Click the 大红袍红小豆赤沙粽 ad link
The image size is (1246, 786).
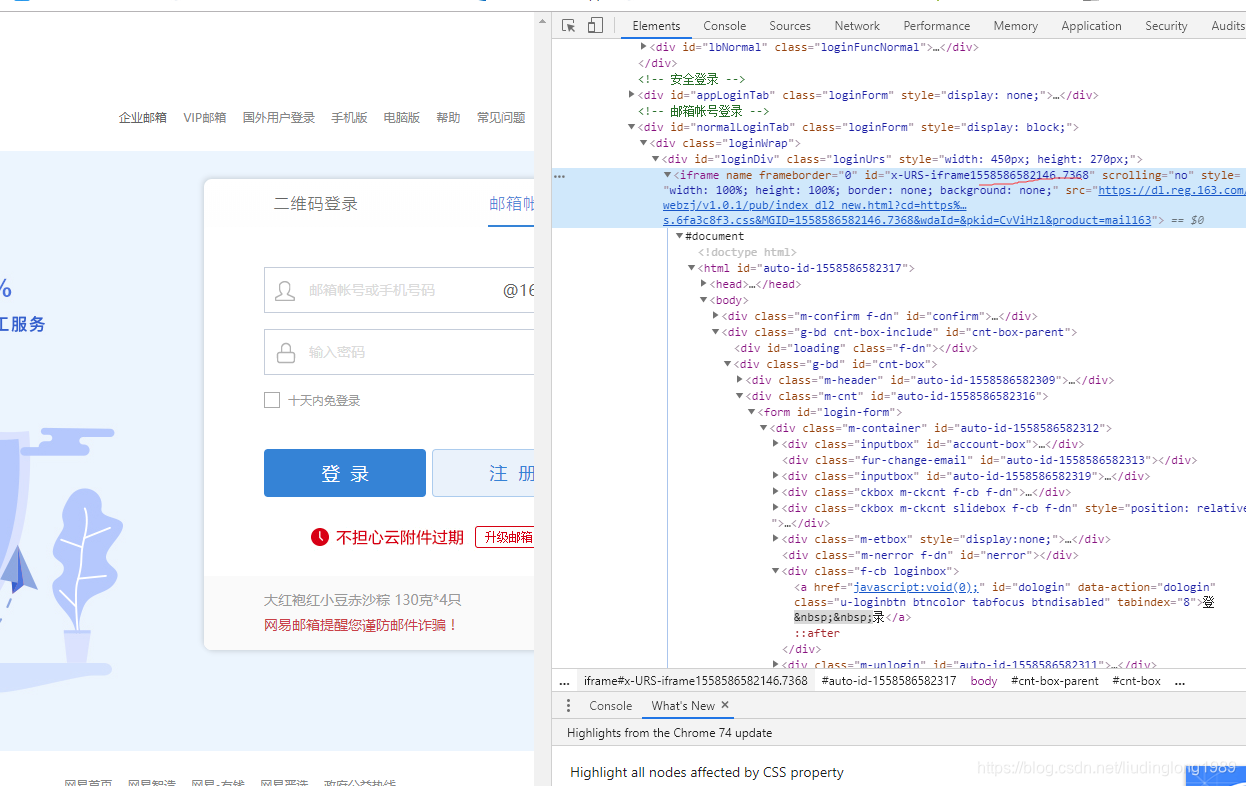[x=362, y=600]
